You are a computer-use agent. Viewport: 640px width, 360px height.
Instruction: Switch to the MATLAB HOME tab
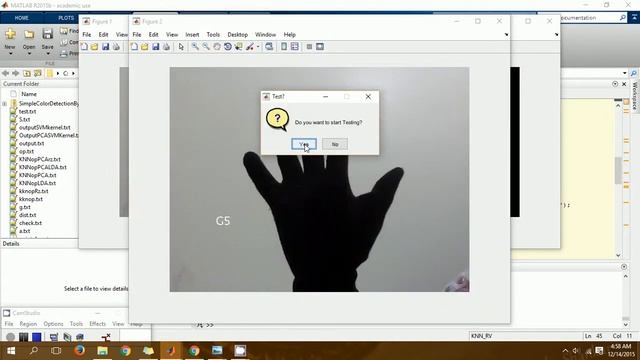coord(21,18)
